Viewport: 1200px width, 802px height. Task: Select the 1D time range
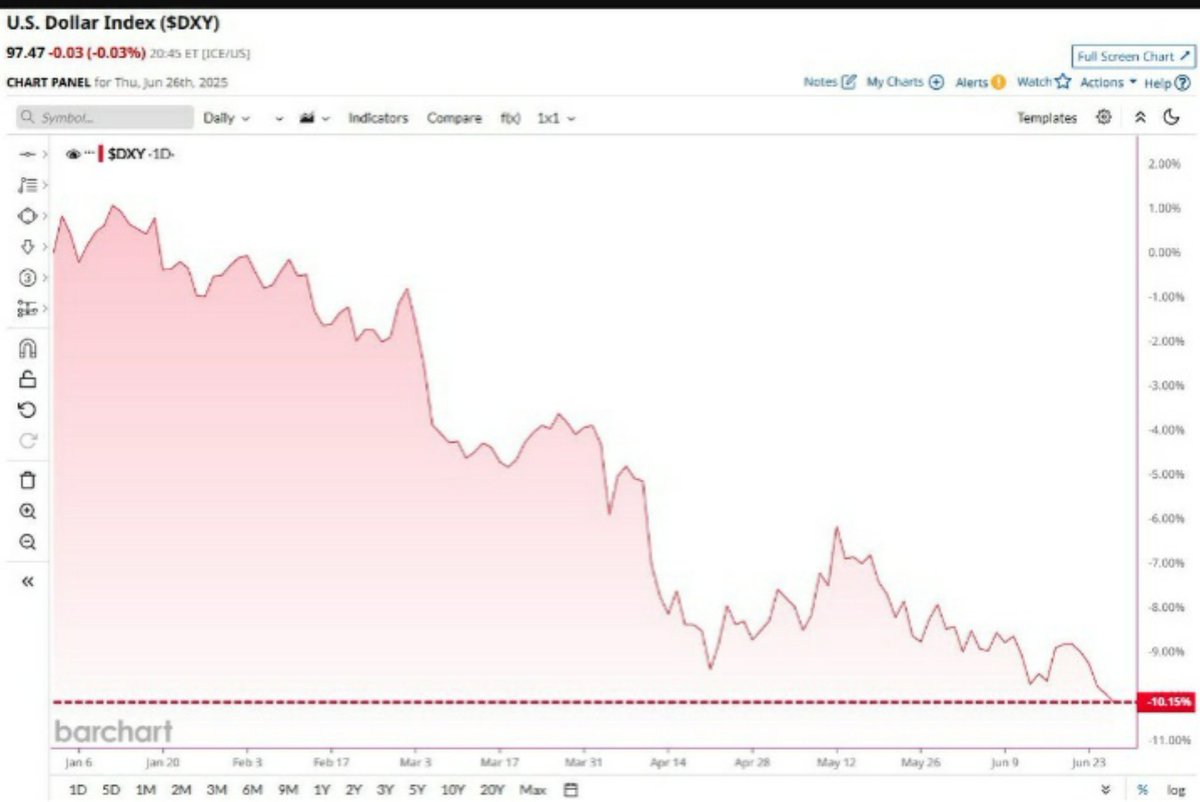78,790
